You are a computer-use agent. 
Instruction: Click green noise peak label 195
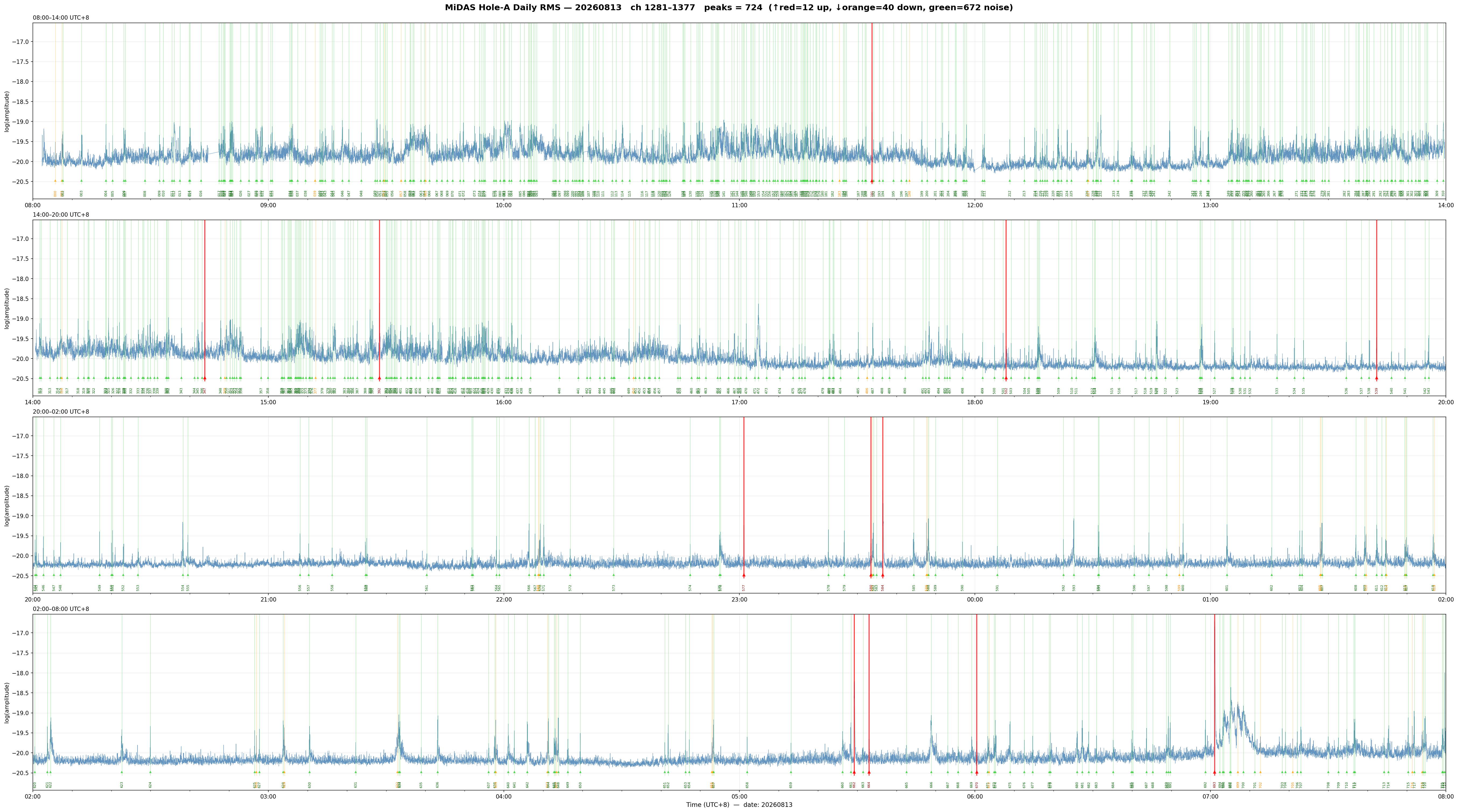[x=894, y=194]
